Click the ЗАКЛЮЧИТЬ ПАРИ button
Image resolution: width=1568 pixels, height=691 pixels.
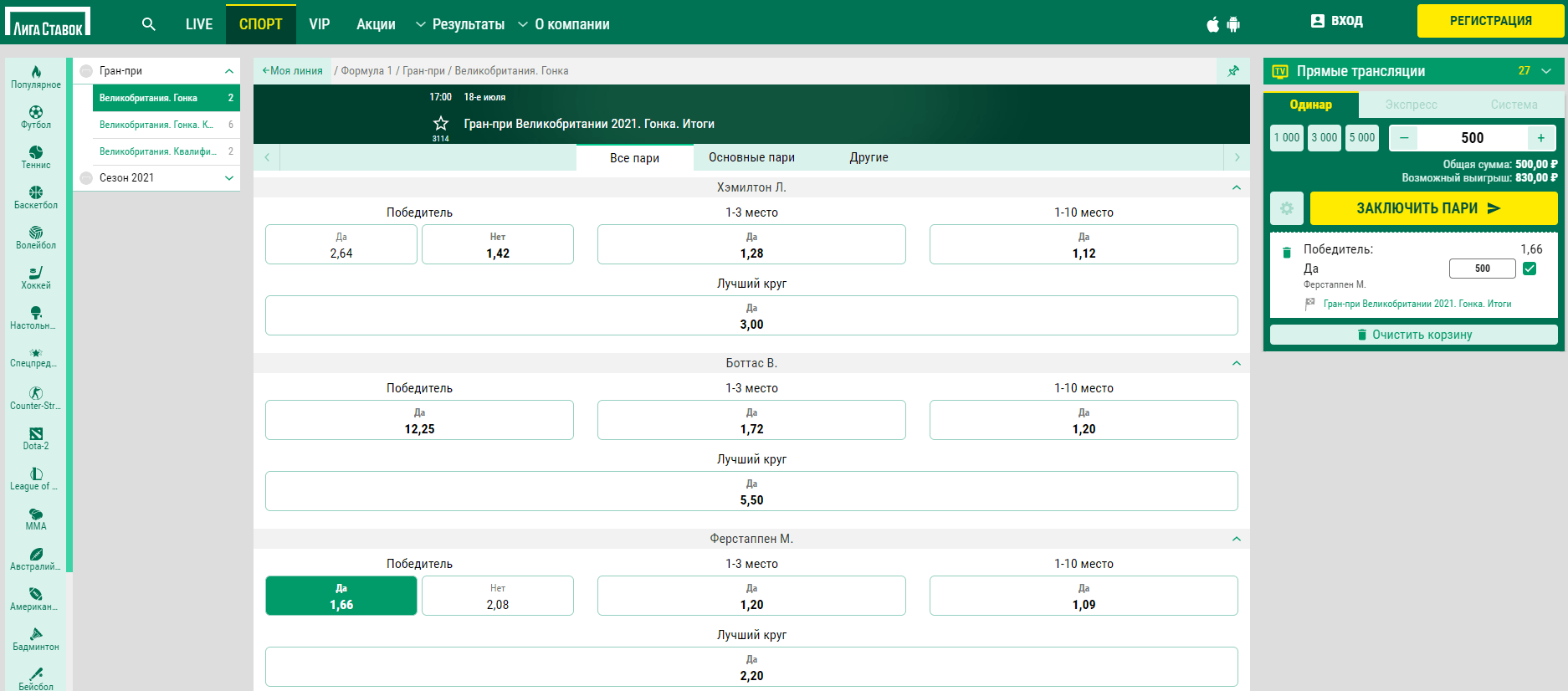pyautogui.click(x=1434, y=208)
